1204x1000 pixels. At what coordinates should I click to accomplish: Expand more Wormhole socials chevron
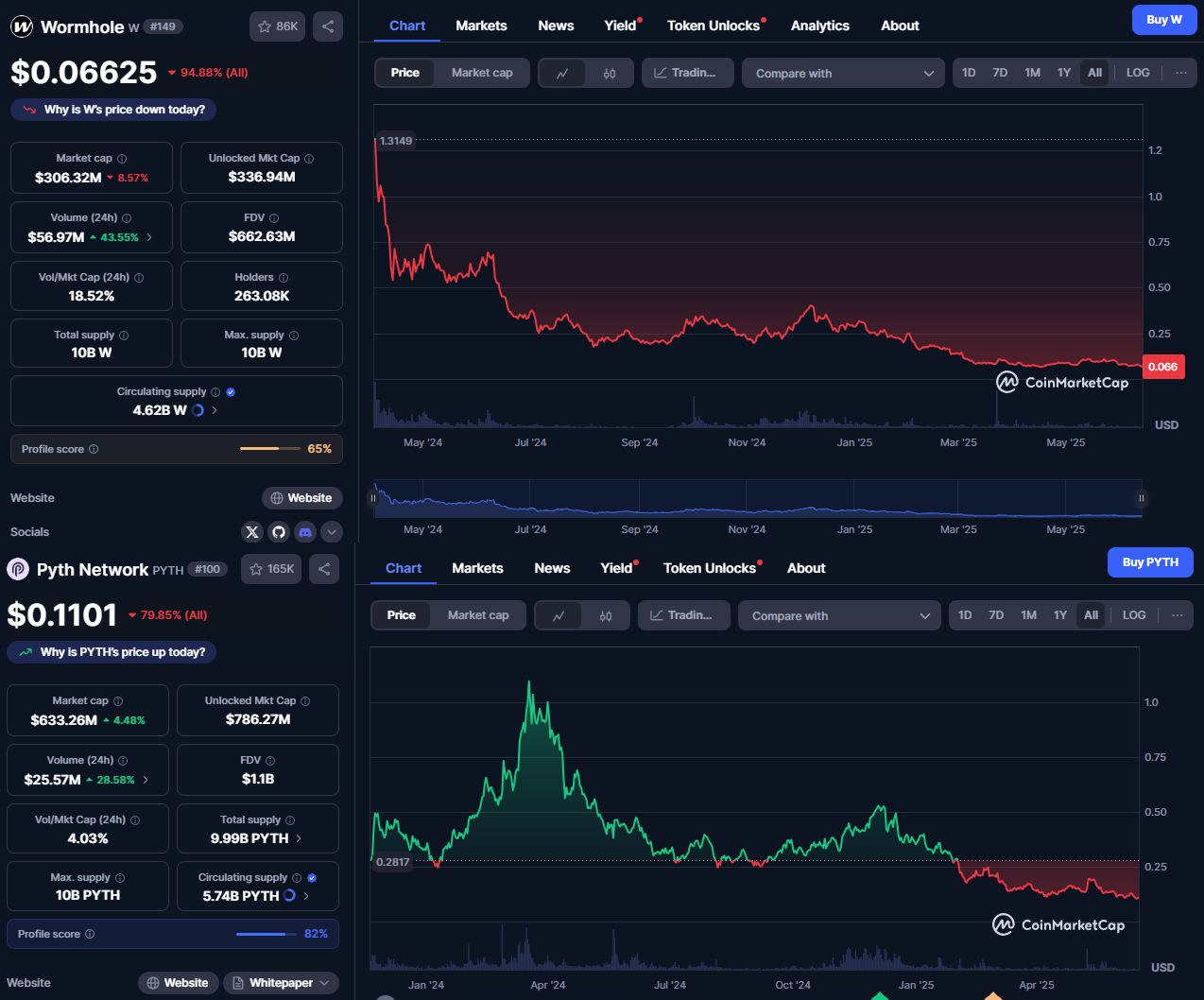[332, 532]
